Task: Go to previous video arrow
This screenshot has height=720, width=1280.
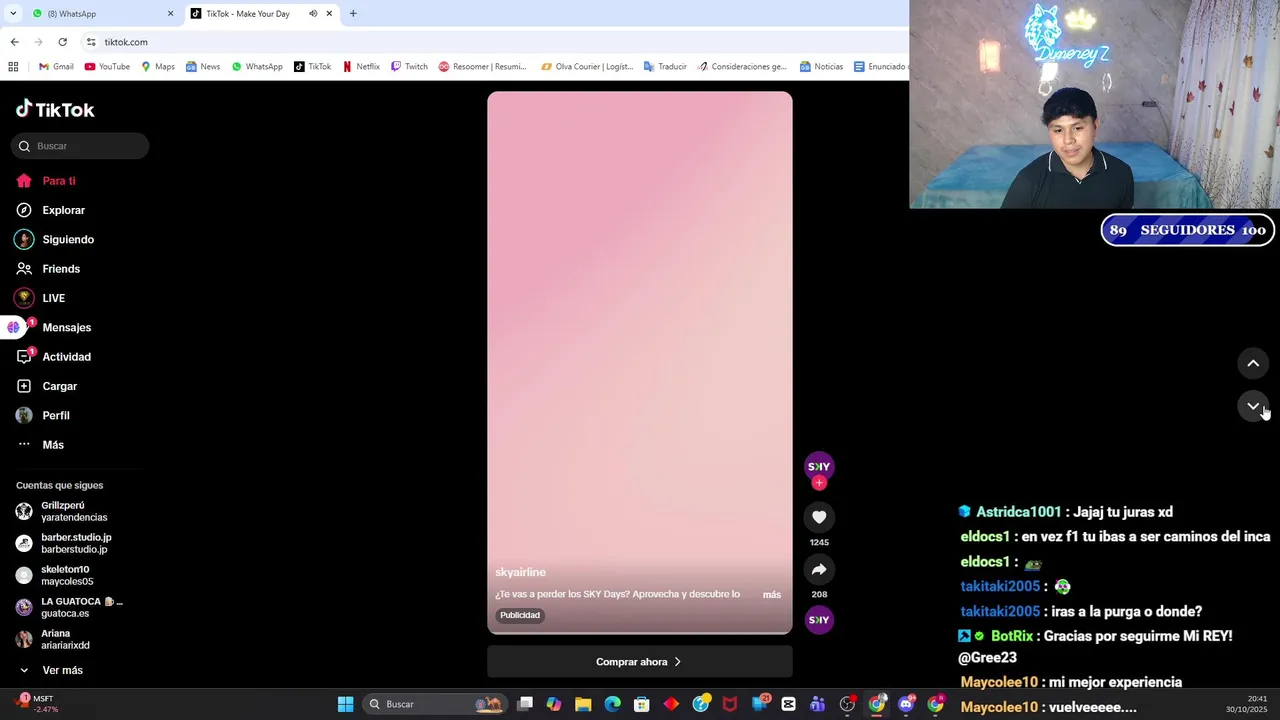Action: pos(1253,363)
